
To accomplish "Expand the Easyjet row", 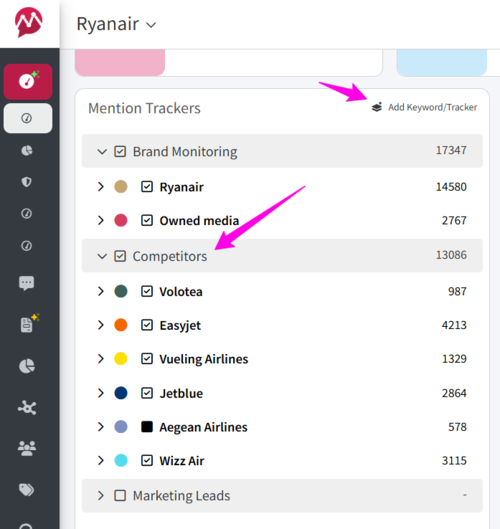I will pyautogui.click(x=101, y=325).
